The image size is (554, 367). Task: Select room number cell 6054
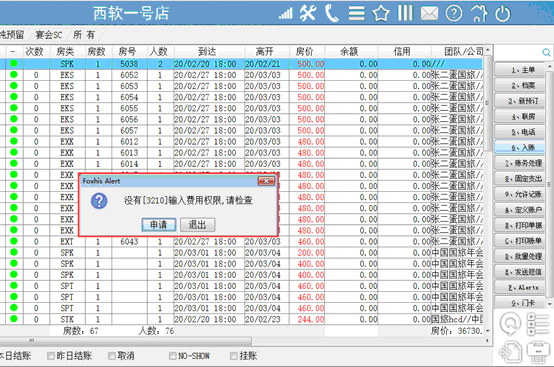pyautogui.click(x=129, y=97)
